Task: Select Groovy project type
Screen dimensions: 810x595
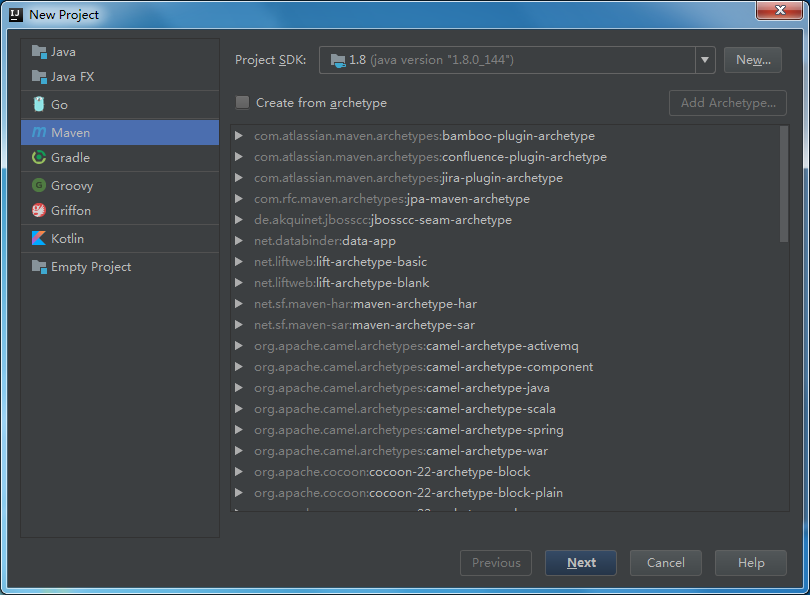Action: click(120, 185)
